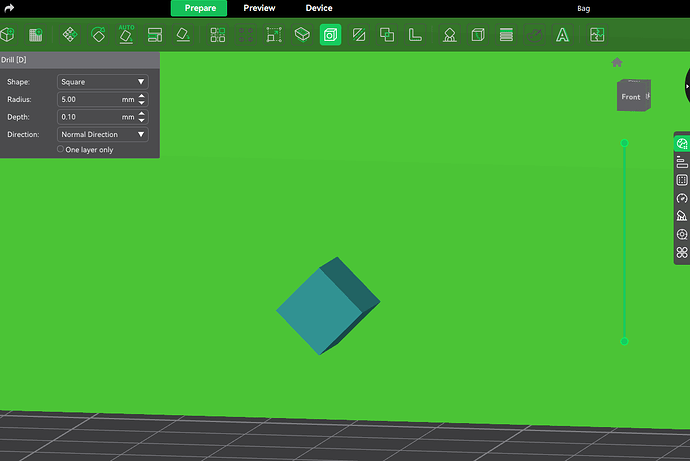690x461 pixels.
Task: Click the Color painting palette icon
Action: coord(534,35)
